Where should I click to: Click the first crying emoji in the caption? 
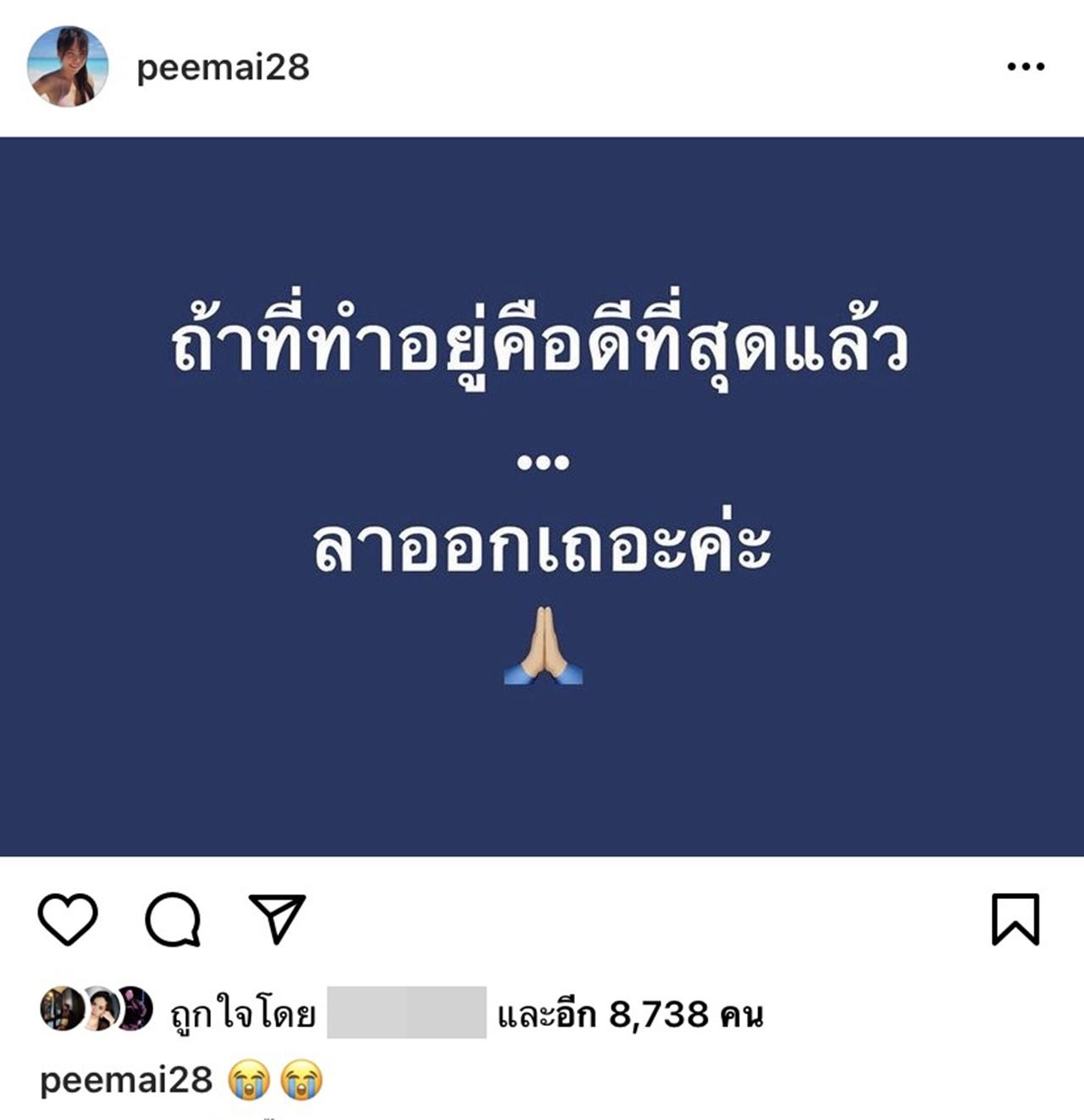[x=248, y=1080]
